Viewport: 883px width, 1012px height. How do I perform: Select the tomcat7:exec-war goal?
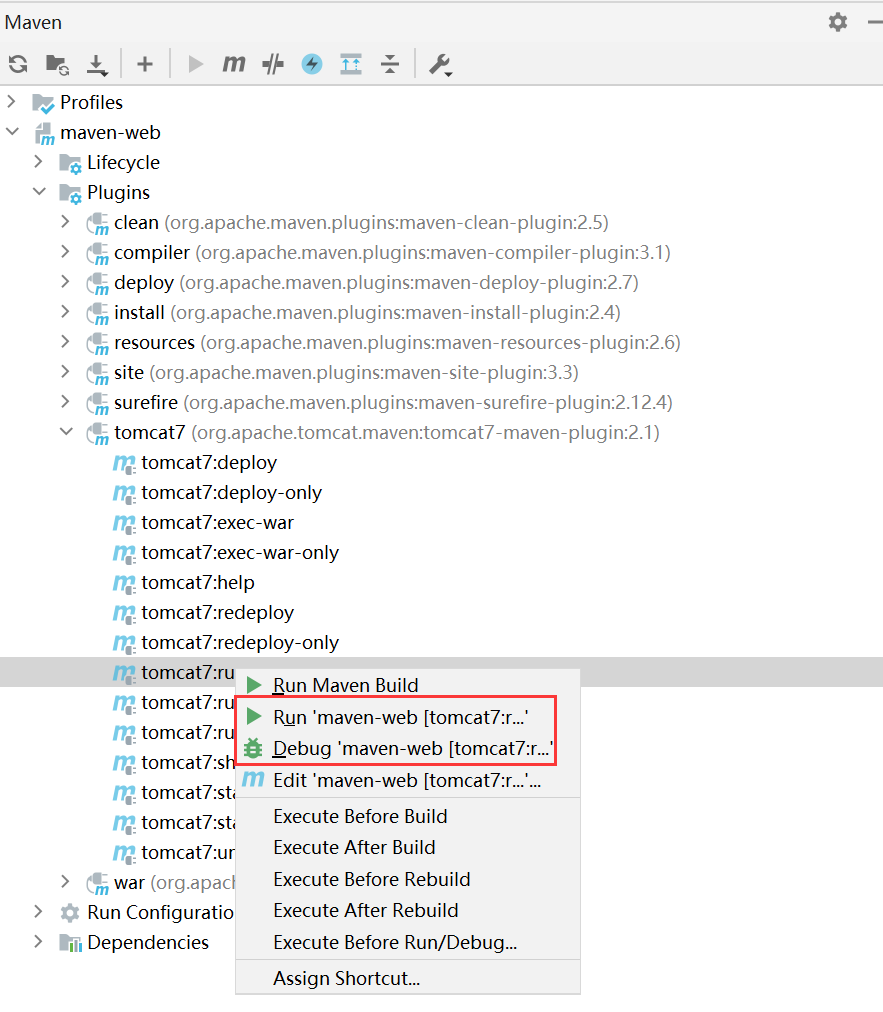[x=218, y=523]
